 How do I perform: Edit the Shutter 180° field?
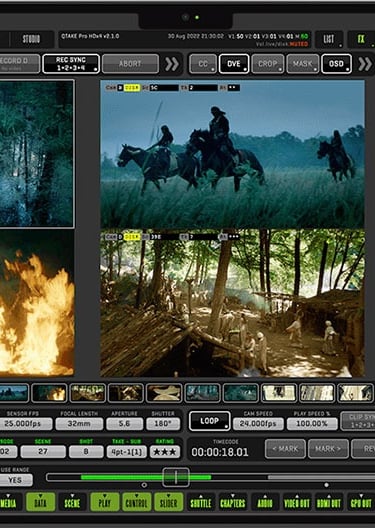163,424
